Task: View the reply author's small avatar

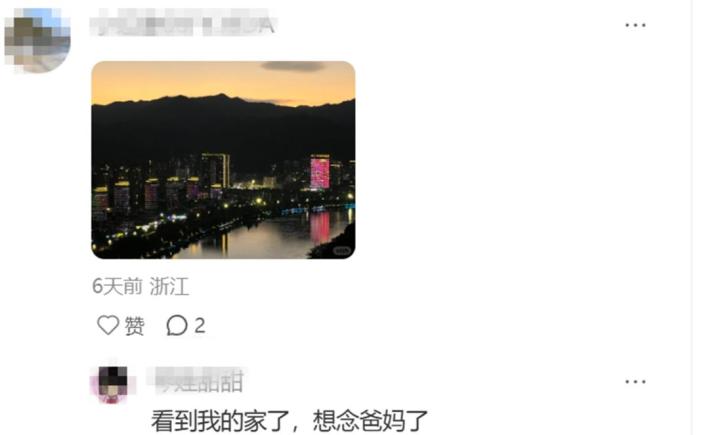Action: pyautogui.click(x=113, y=384)
